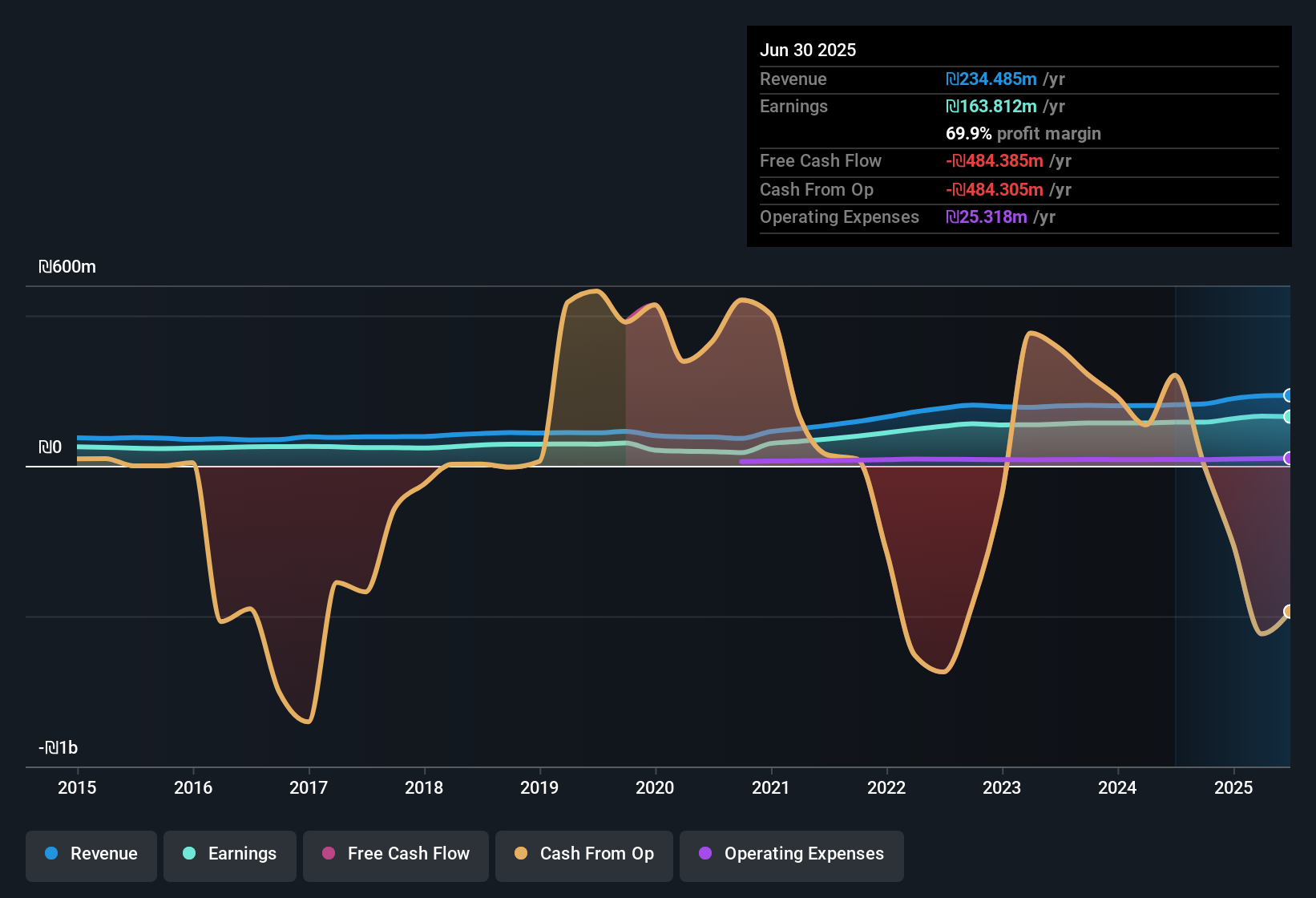Click the purple Operating Expenses legend dot
1316x898 pixels.
click(x=705, y=855)
